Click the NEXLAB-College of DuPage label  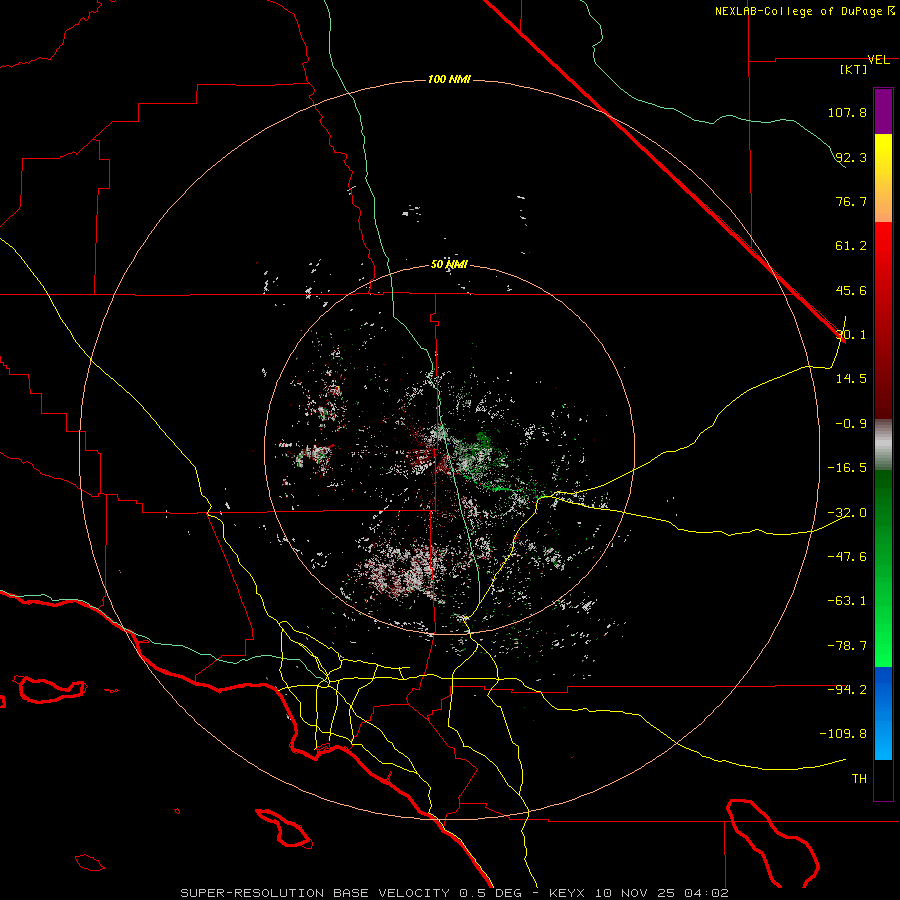pyautogui.click(x=799, y=11)
